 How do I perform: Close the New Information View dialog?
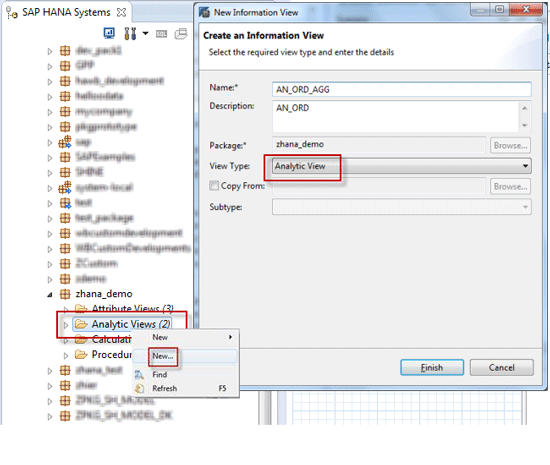click(x=526, y=9)
